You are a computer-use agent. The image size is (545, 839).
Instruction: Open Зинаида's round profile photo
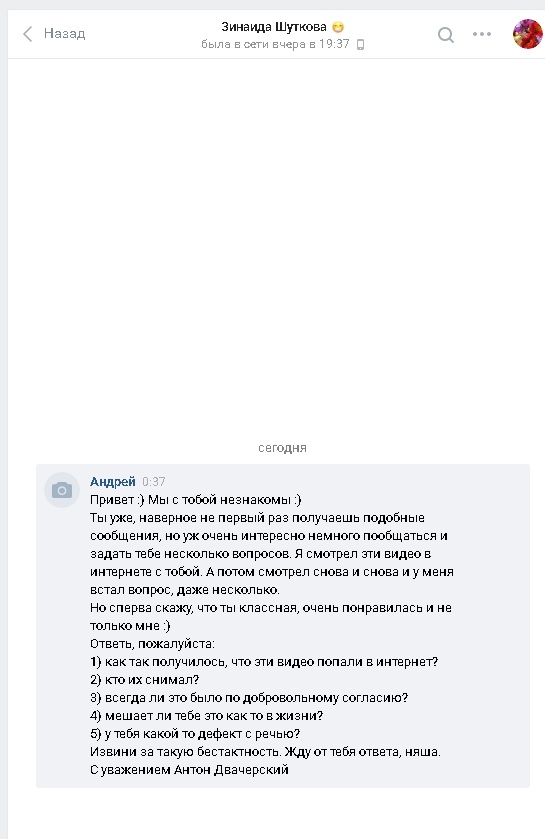click(527, 34)
